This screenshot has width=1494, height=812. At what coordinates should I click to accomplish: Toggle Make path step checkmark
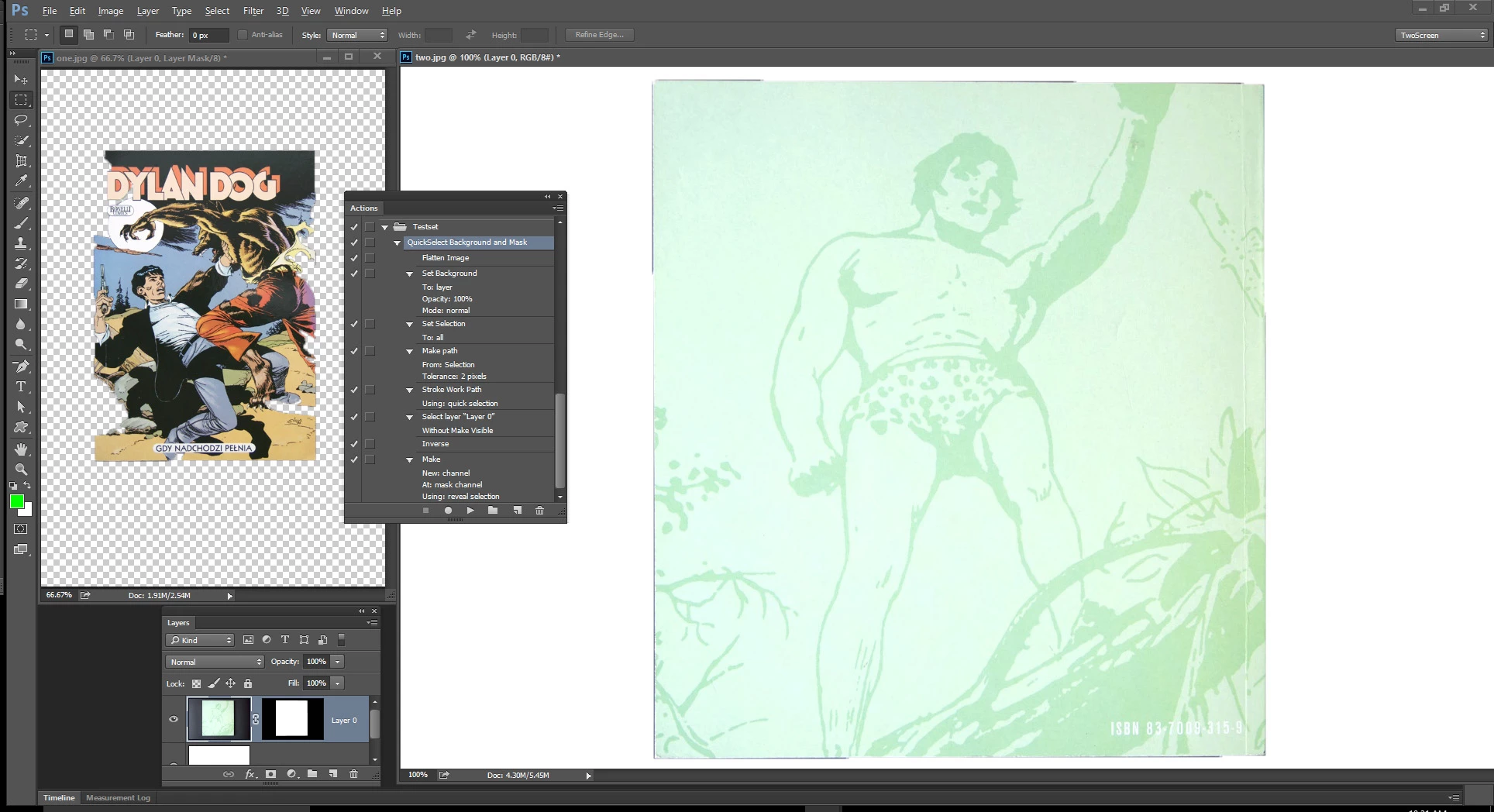tap(354, 351)
